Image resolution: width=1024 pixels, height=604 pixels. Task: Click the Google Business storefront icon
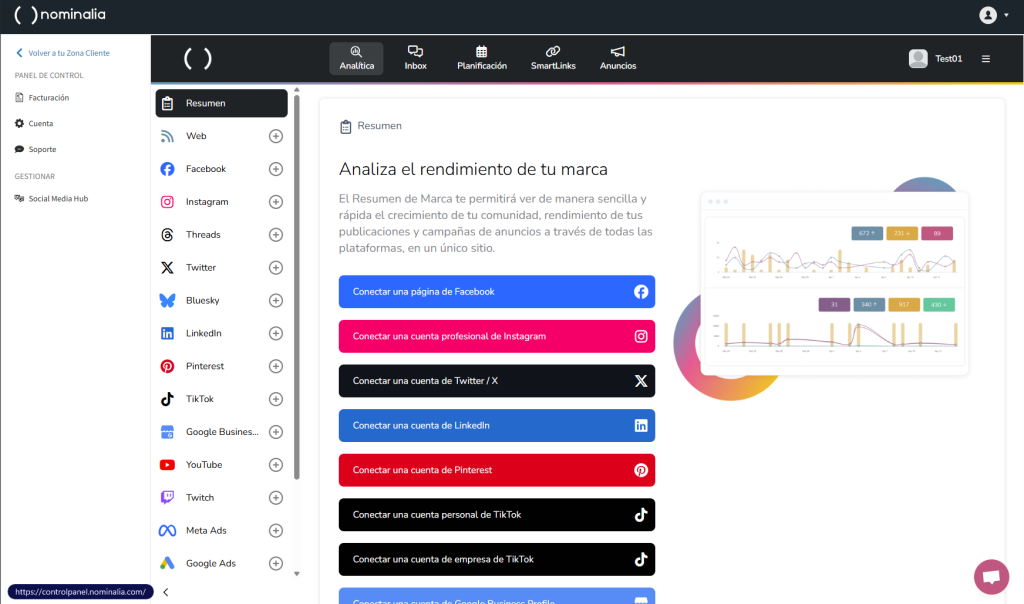[167, 432]
